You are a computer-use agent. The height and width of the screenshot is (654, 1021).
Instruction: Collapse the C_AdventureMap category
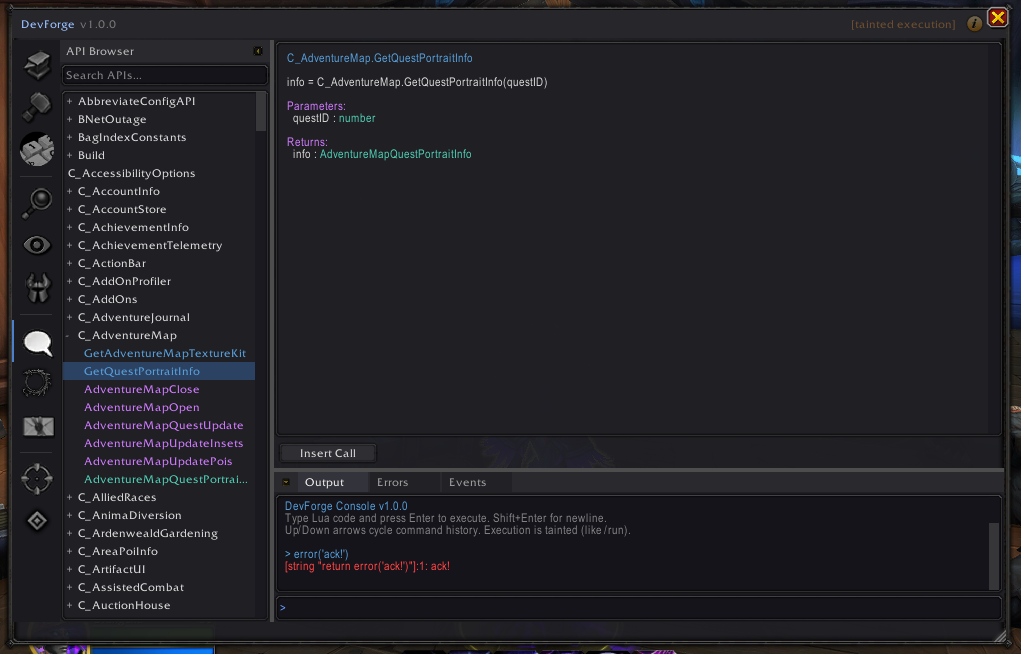(68, 335)
